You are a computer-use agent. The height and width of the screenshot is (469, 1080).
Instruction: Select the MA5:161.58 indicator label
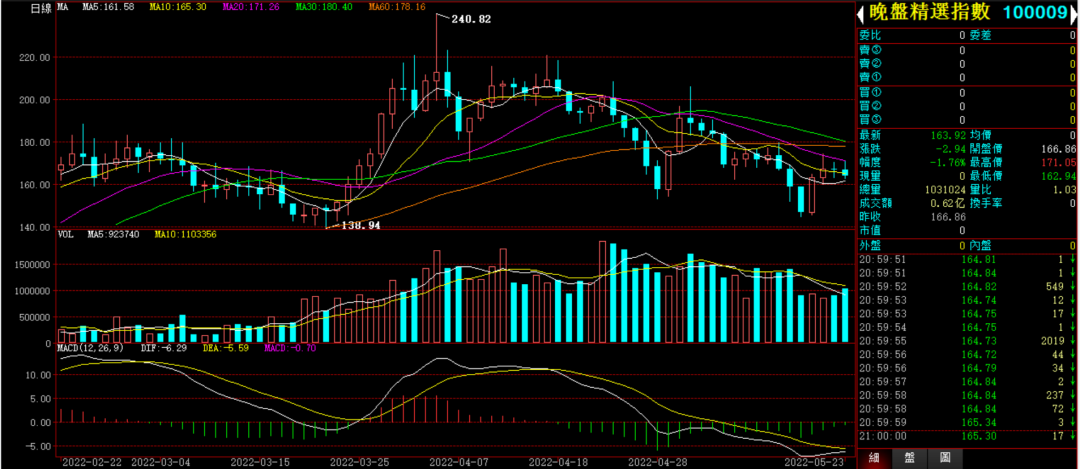point(108,8)
